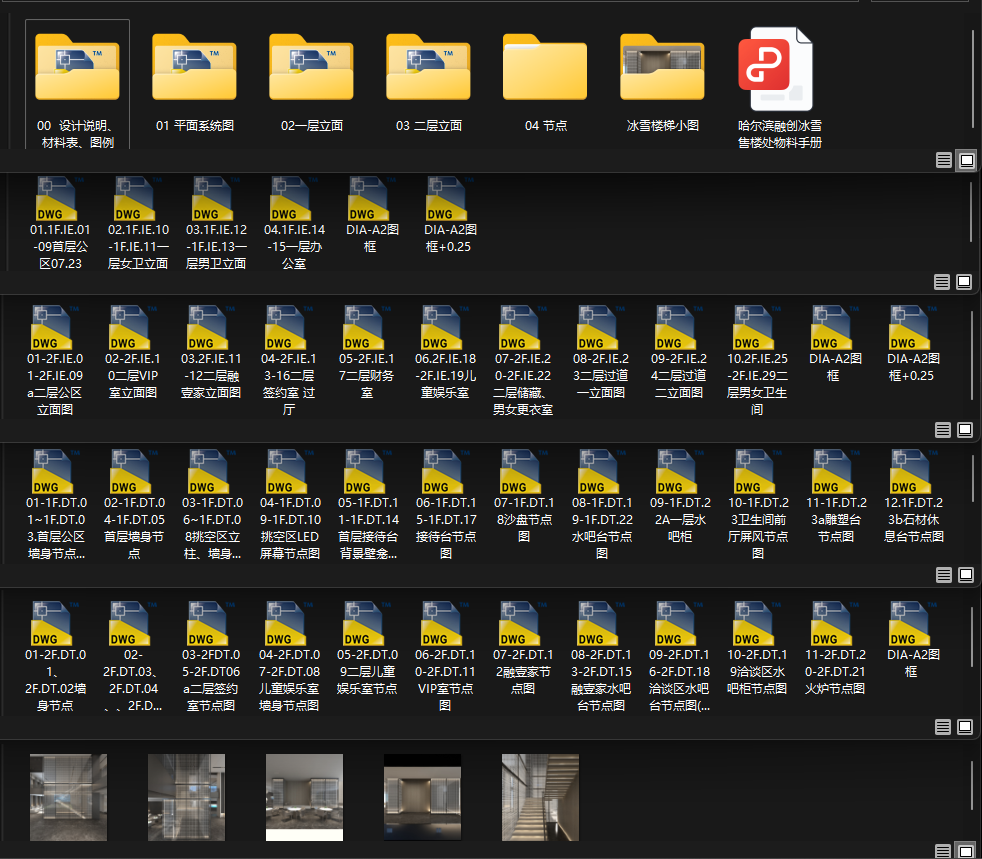982x859 pixels.
Task: Select DWG file 05-1F.DT.11 首层接待台背景壁龛
Action: pos(368,505)
